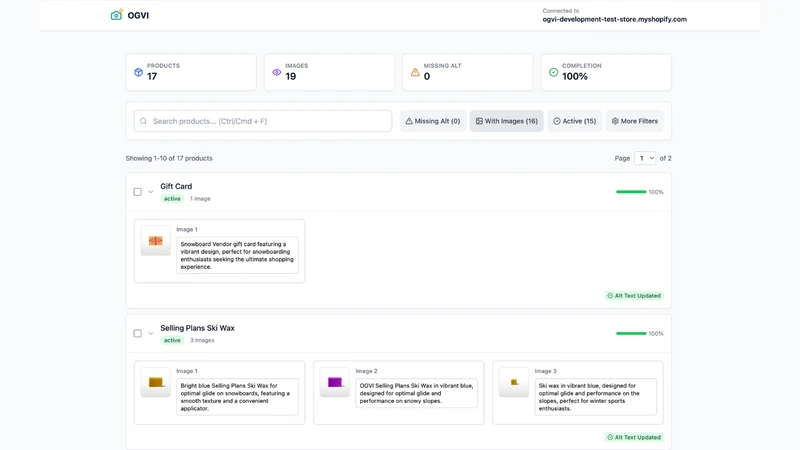Collapse the Gift Card product chevron
The image size is (800, 450).
pyautogui.click(x=151, y=192)
